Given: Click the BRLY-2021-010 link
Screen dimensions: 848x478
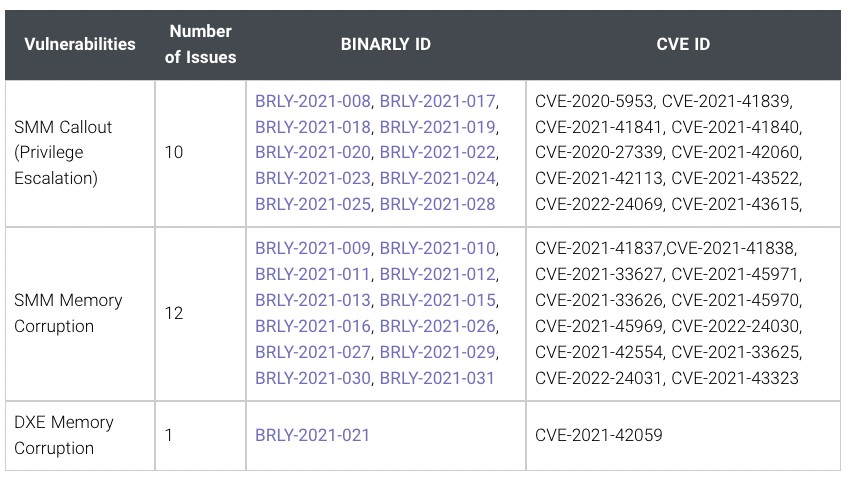Looking at the screenshot, I should 437,248.
